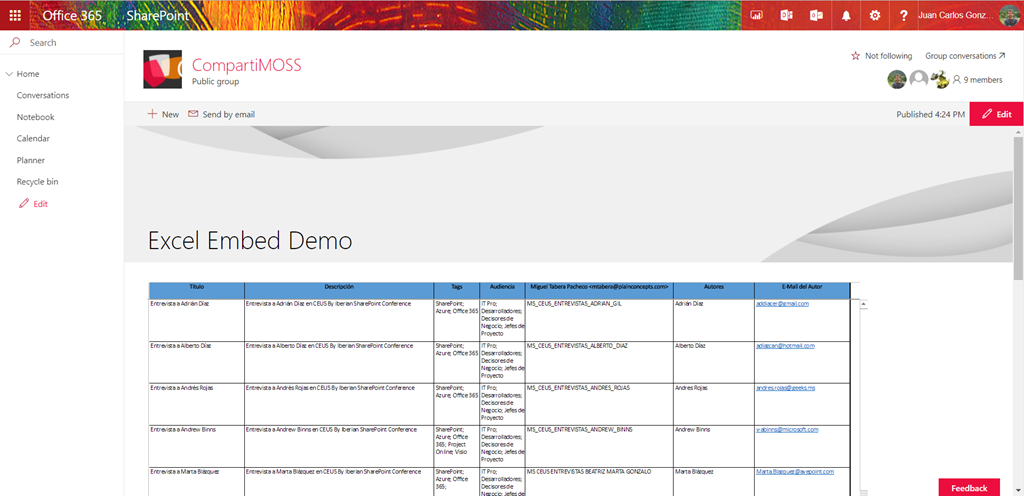This screenshot has height=496, width=1024.
Task: Collapse the Home navigation chevron
Action: tap(9, 74)
